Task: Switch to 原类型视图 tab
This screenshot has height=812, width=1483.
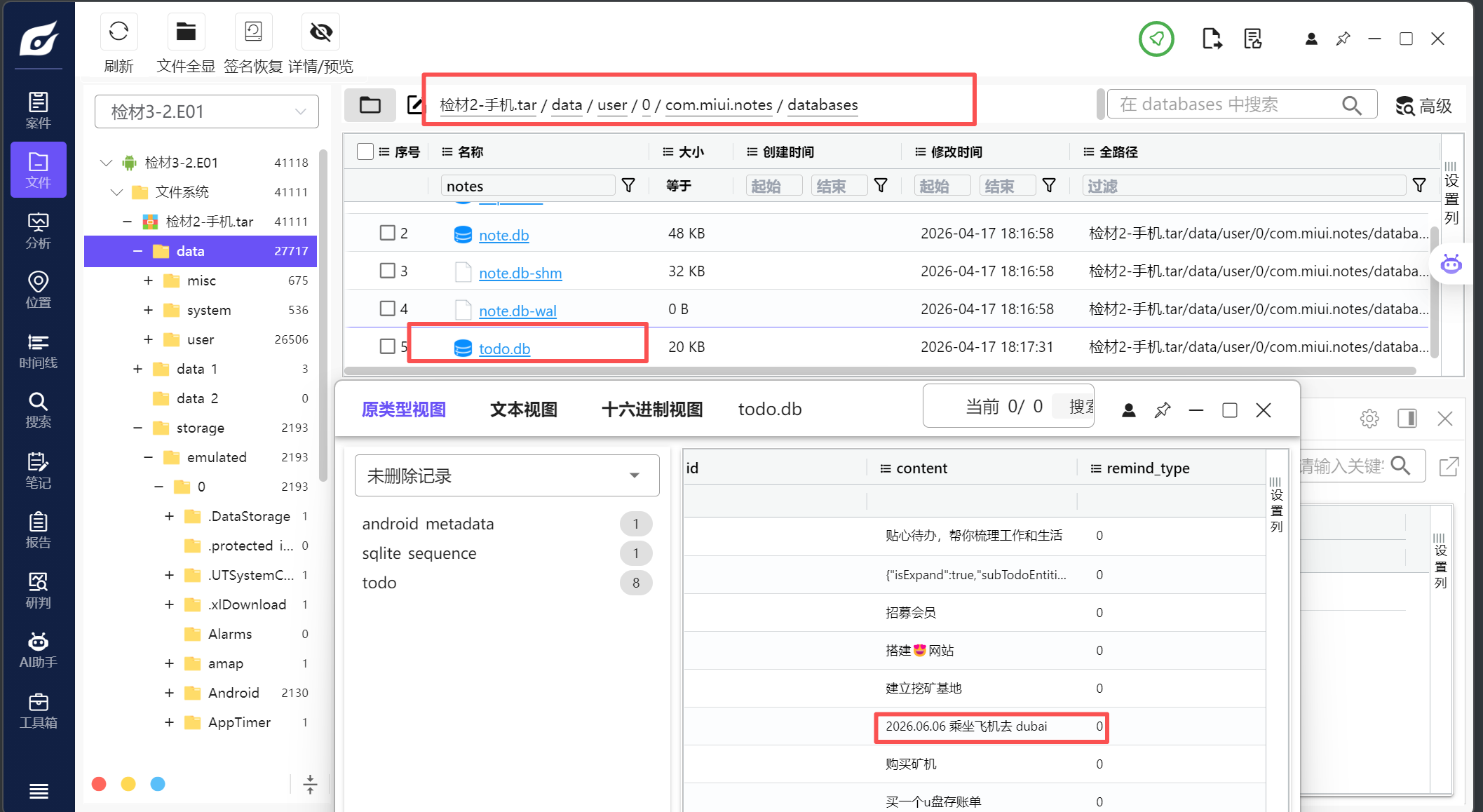Action: click(404, 410)
